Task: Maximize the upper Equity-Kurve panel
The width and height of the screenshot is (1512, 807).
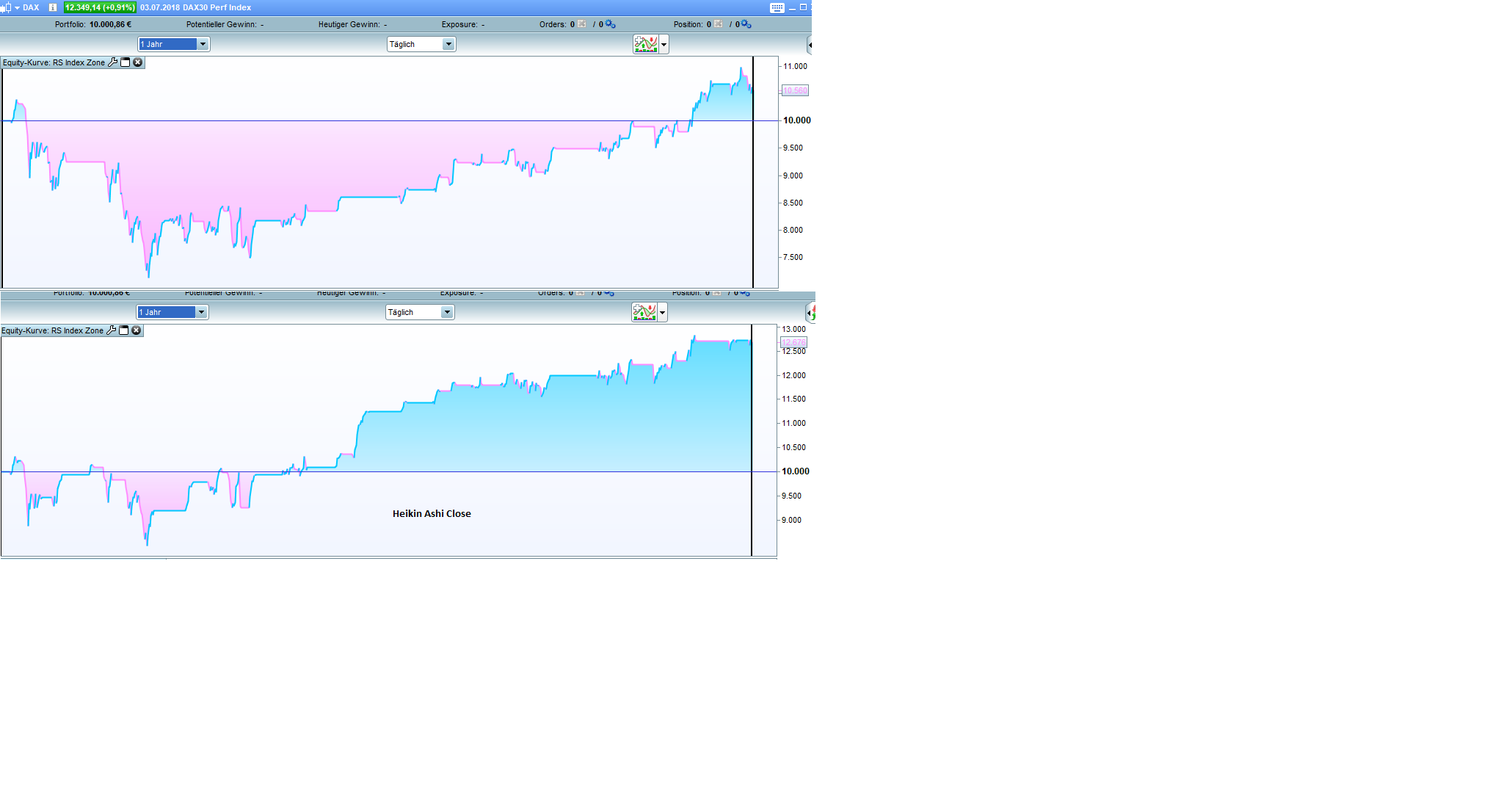Action: point(125,62)
